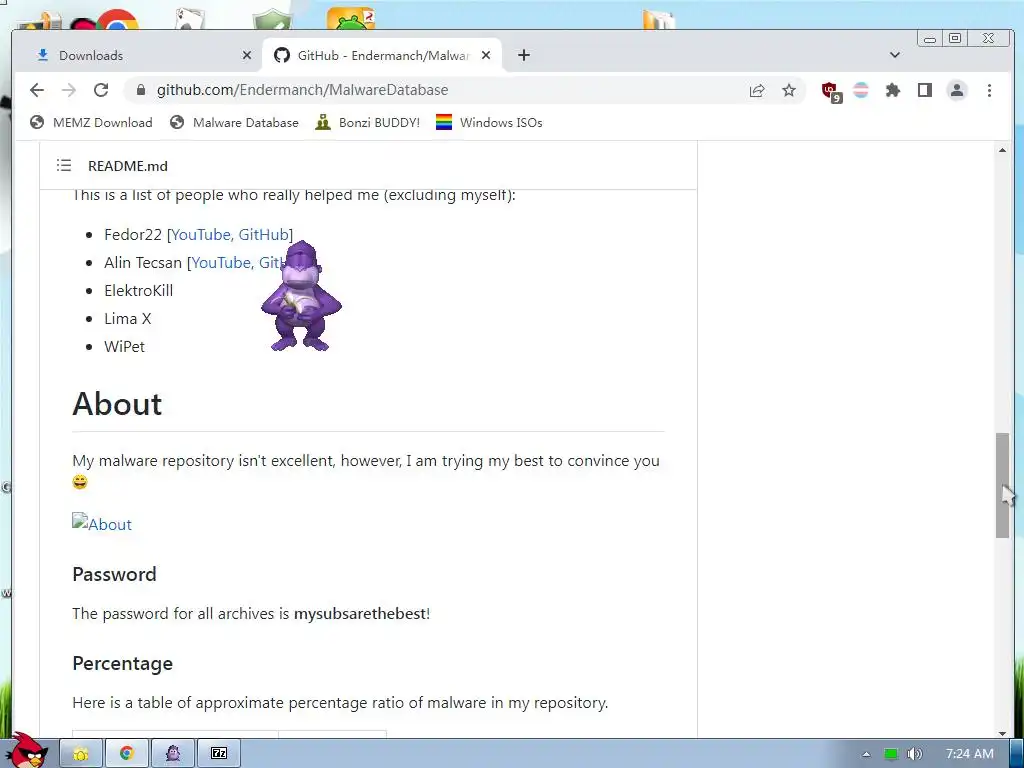Click the About heading
1024x768 pixels.
click(117, 404)
